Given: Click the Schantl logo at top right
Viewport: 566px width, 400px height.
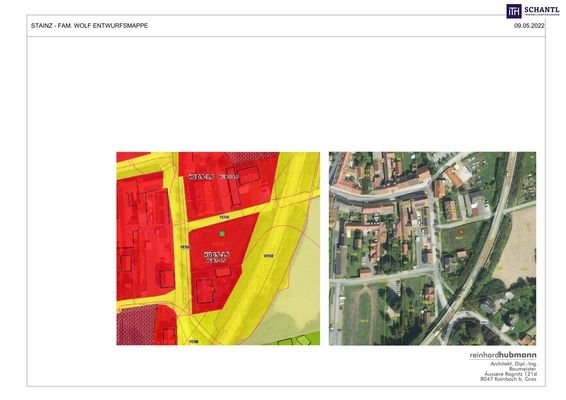Looking at the screenshot, I should (533, 11).
